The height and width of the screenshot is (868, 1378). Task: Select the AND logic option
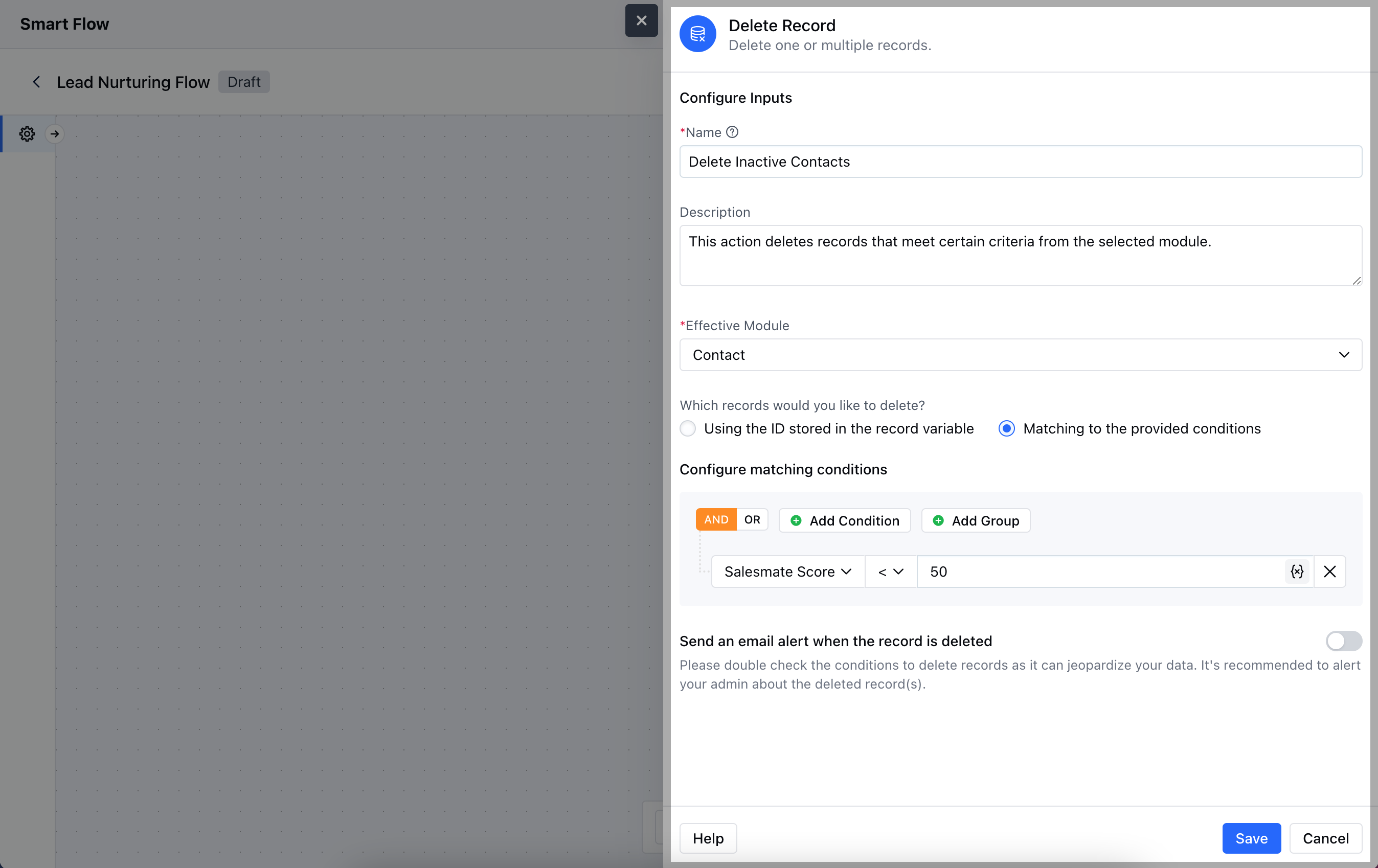pos(716,519)
